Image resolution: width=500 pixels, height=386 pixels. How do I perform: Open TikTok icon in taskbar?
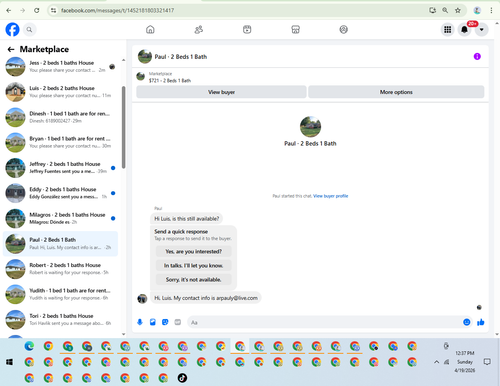[x=182, y=378]
